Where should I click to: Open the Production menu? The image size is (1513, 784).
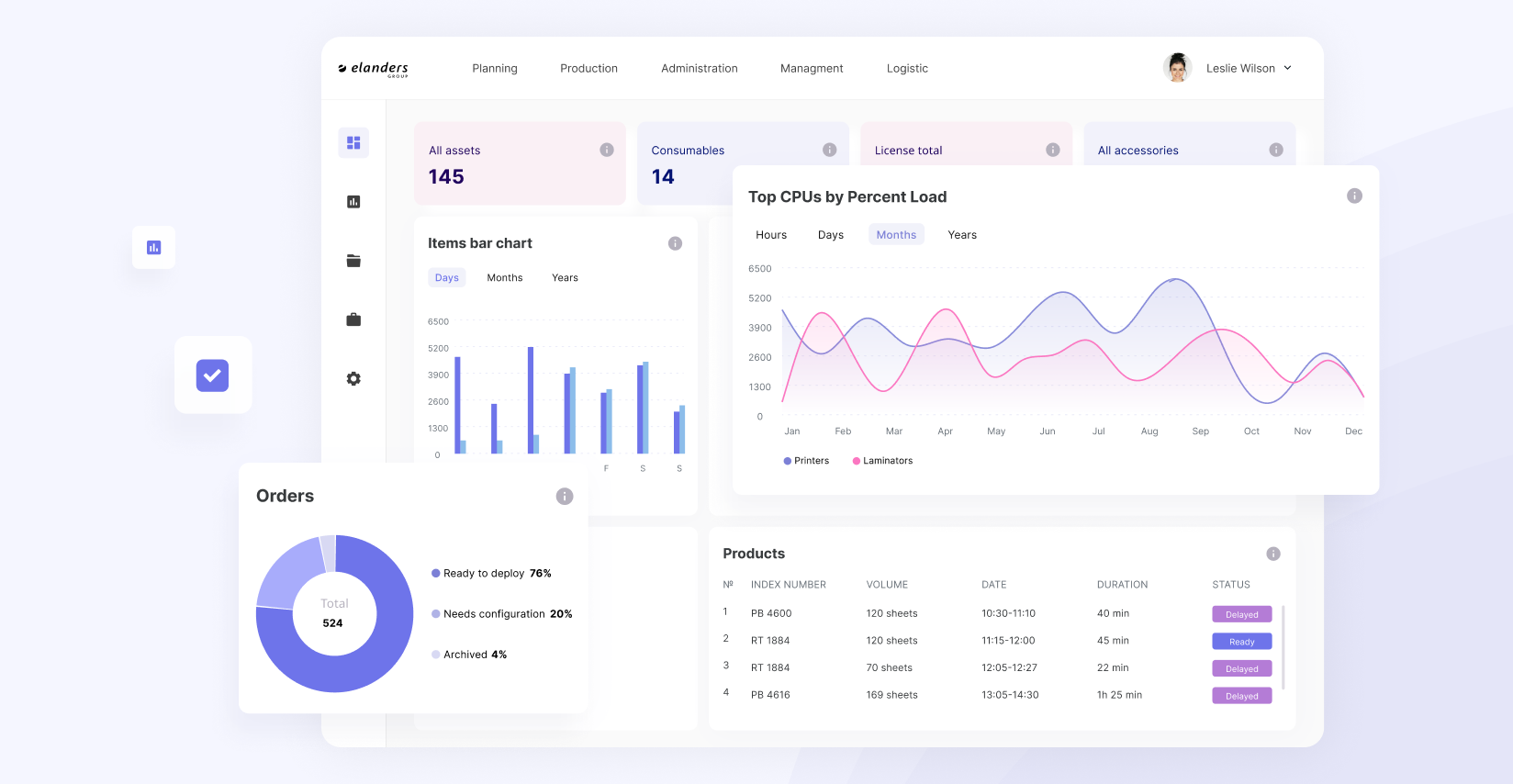(588, 69)
